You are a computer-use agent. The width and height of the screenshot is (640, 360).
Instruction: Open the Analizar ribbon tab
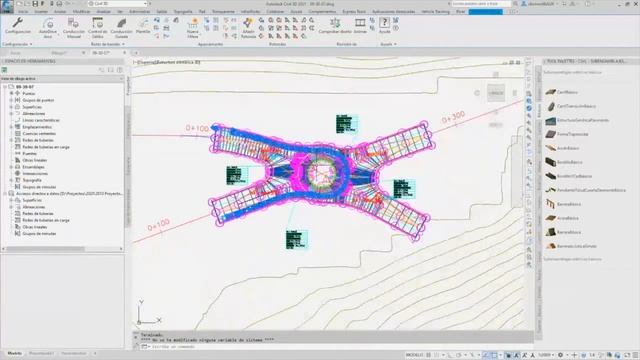coord(104,11)
